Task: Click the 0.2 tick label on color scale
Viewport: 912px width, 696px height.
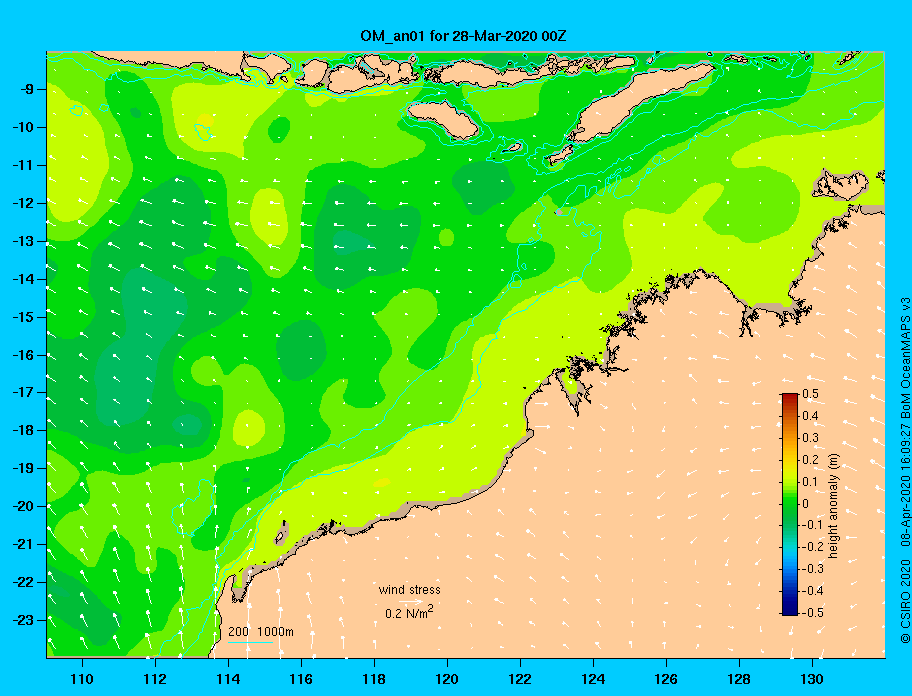Action: [x=810, y=460]
